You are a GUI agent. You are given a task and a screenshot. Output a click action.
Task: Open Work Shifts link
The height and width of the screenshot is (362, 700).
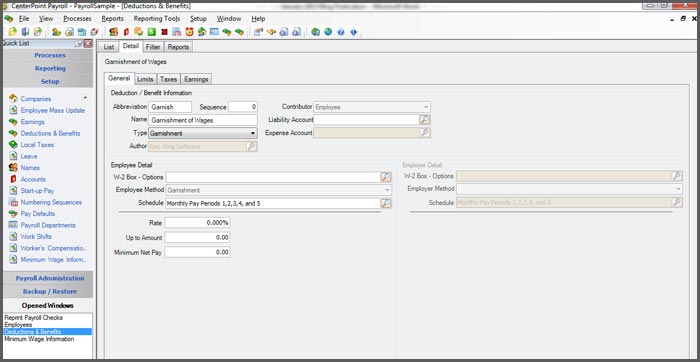point(36,237)
